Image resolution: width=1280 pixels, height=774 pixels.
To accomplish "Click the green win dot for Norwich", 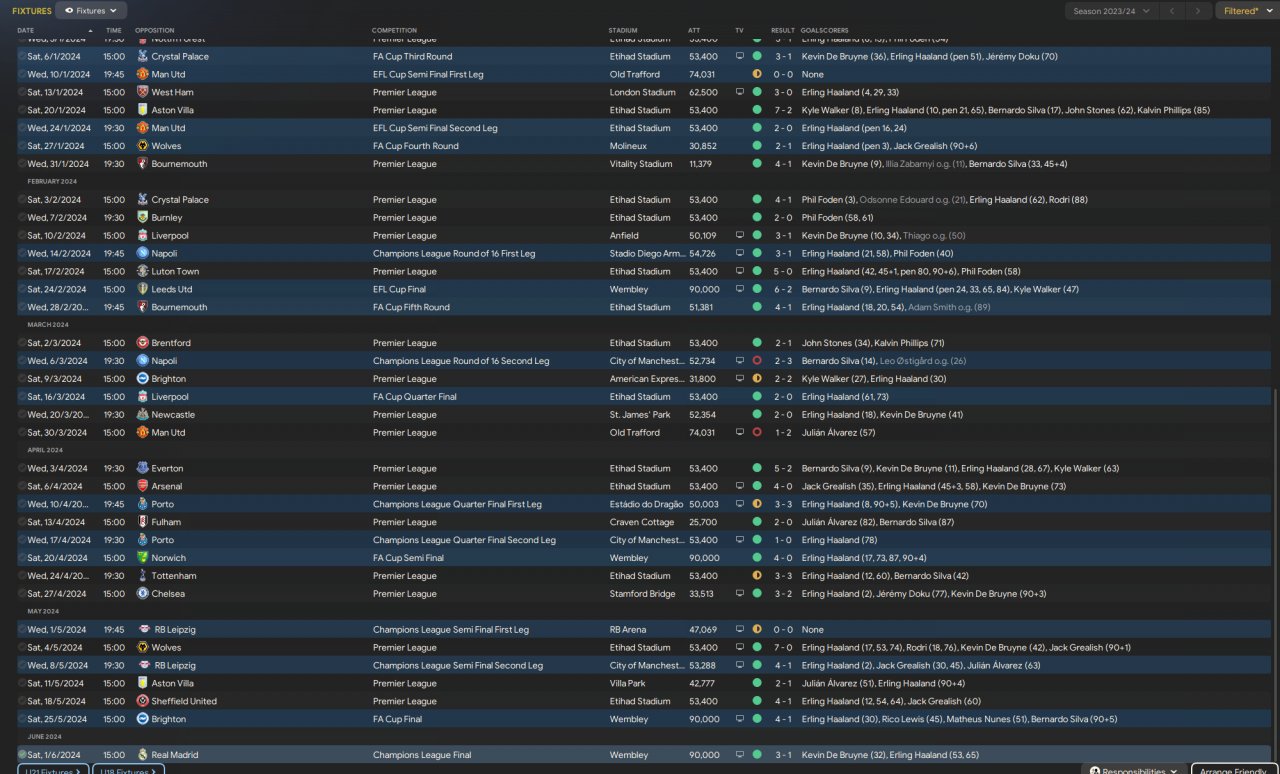I will pyautogui.click(x=757, y=558).
